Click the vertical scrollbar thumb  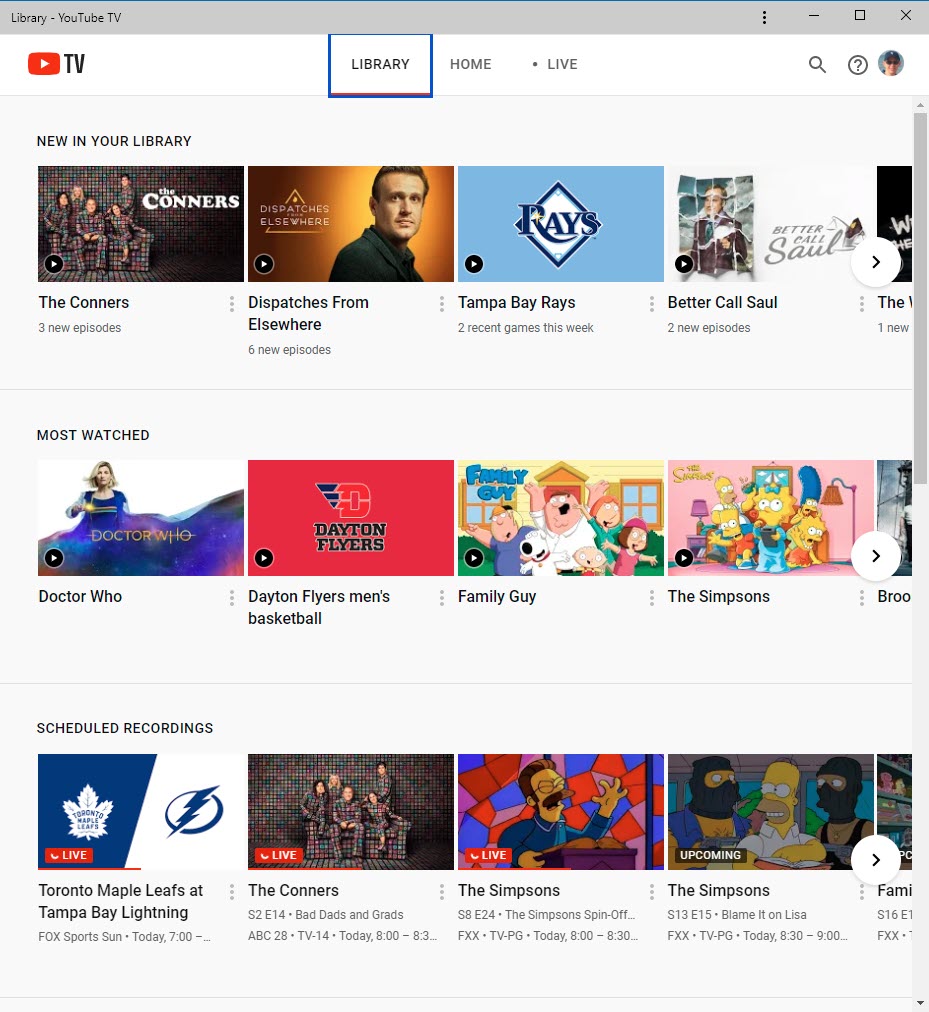[920, 300]
